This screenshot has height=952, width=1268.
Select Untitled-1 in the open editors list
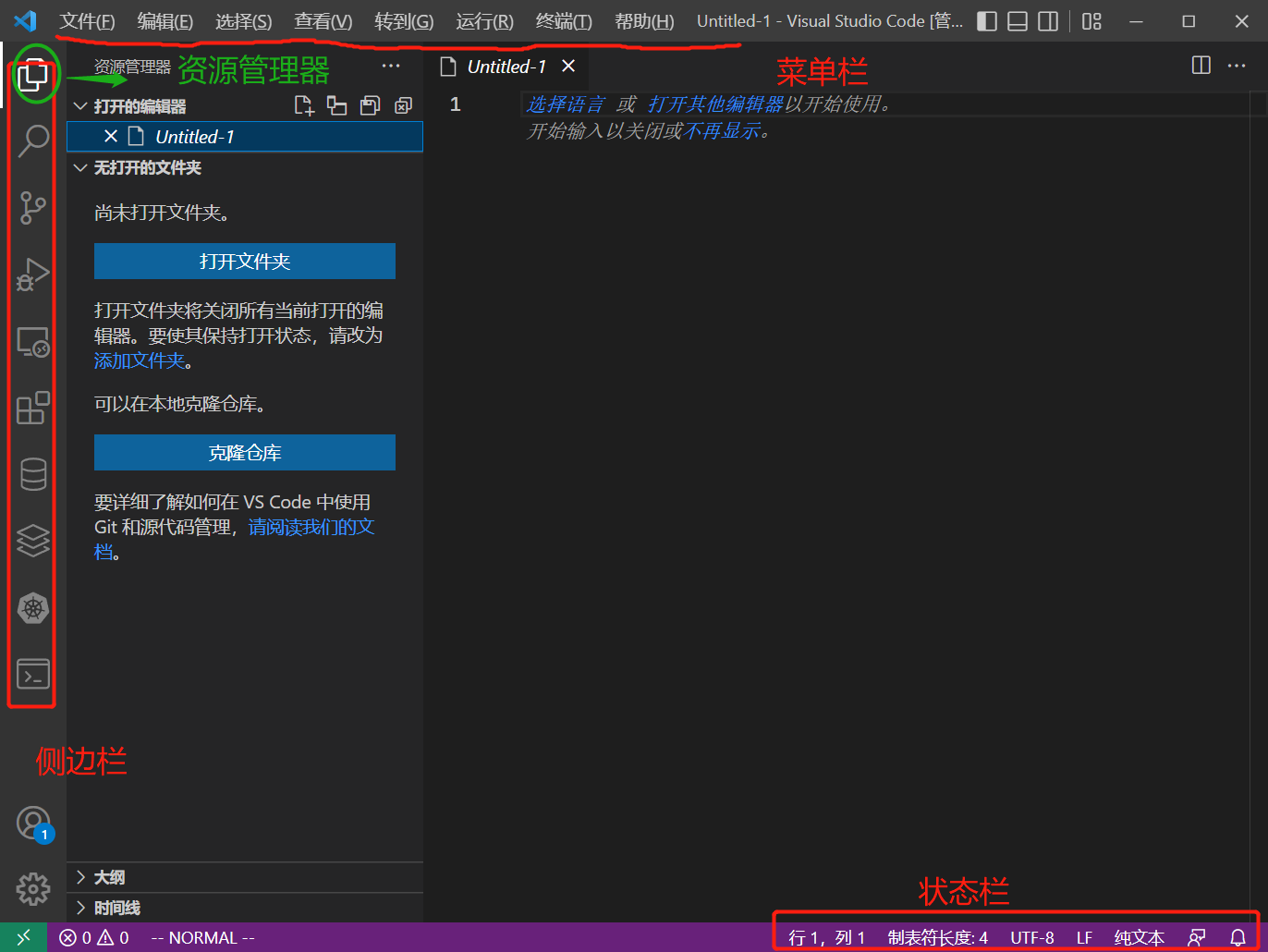[x=245, y=137]
